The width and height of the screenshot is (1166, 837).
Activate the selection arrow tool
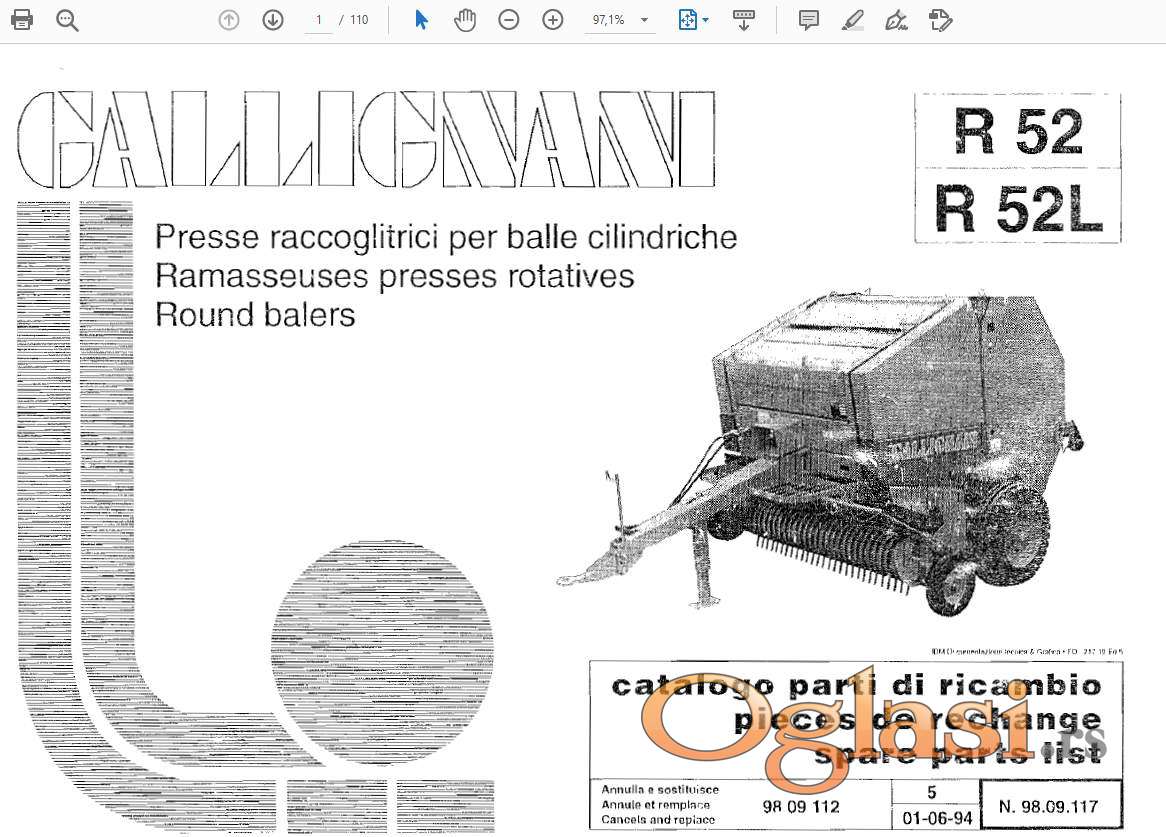(421, 20)
